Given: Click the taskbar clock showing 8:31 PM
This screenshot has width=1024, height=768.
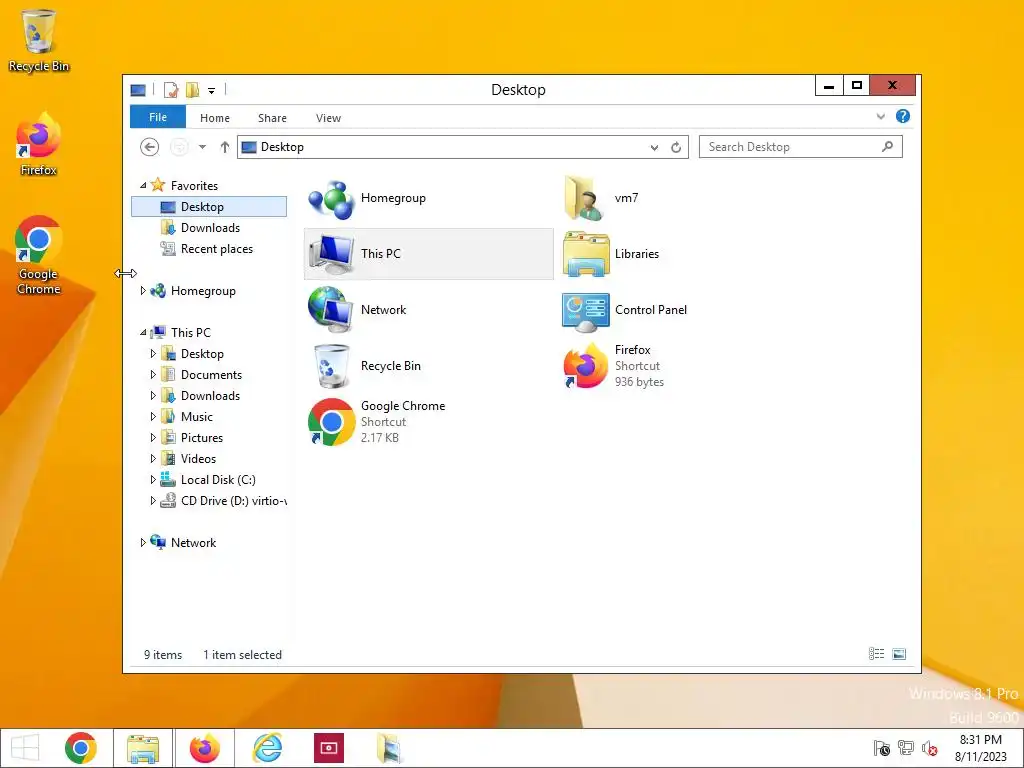Looking at the screenshot, I should [x=980, y=748].
